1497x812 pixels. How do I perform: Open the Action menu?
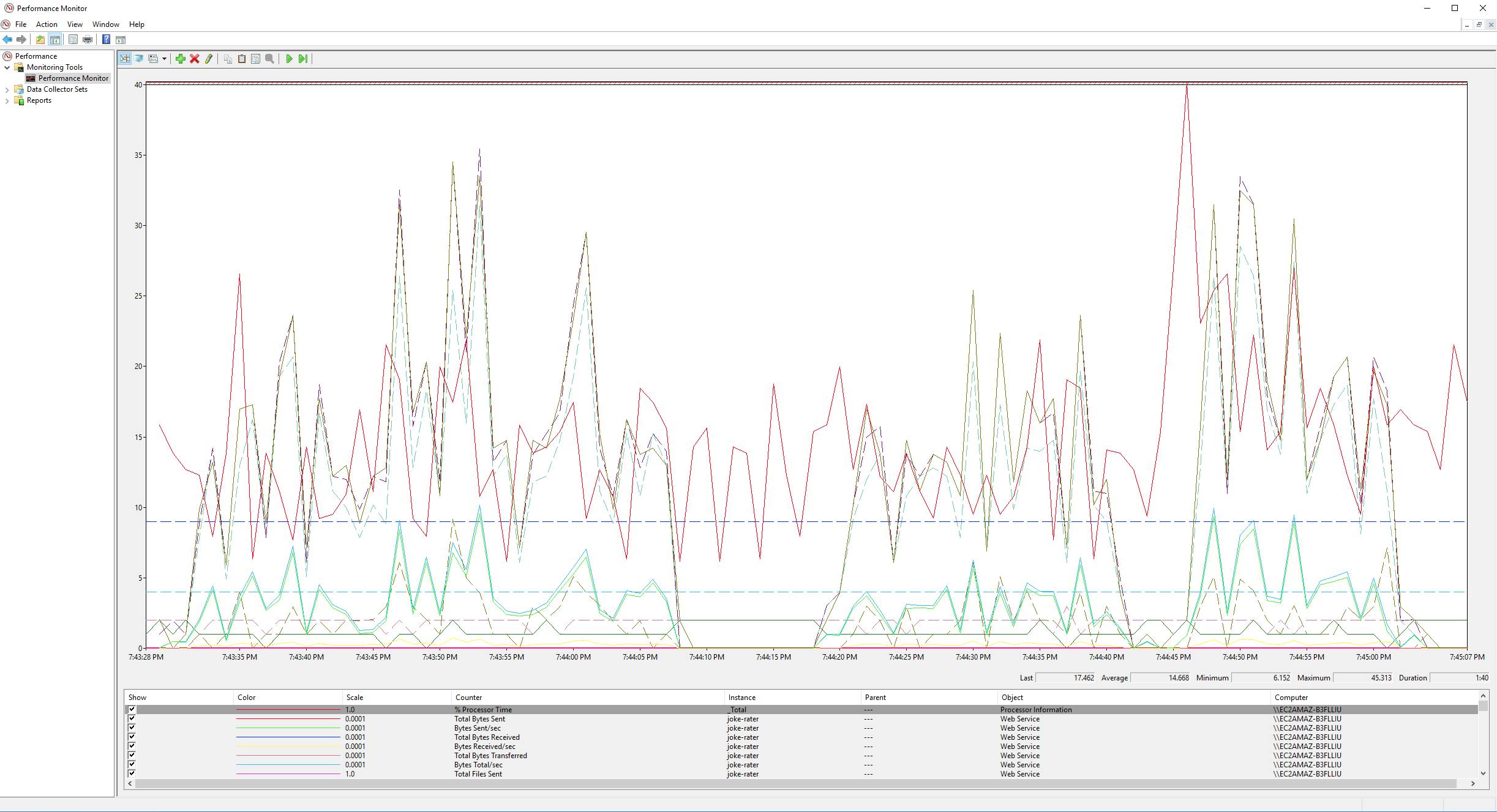[x=47, y=24]
